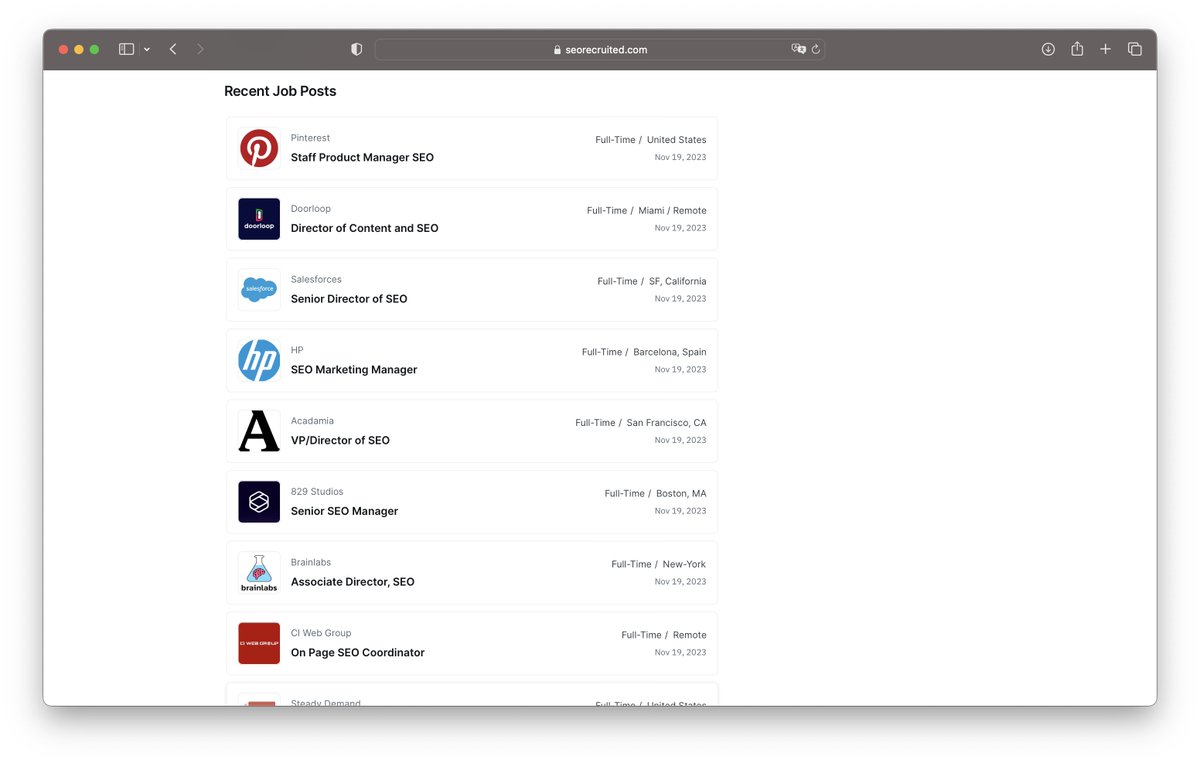Click Nov 19, 2023 date on Brainlabs row
This screenshot has width=1200, height=763.
(680, 581)
